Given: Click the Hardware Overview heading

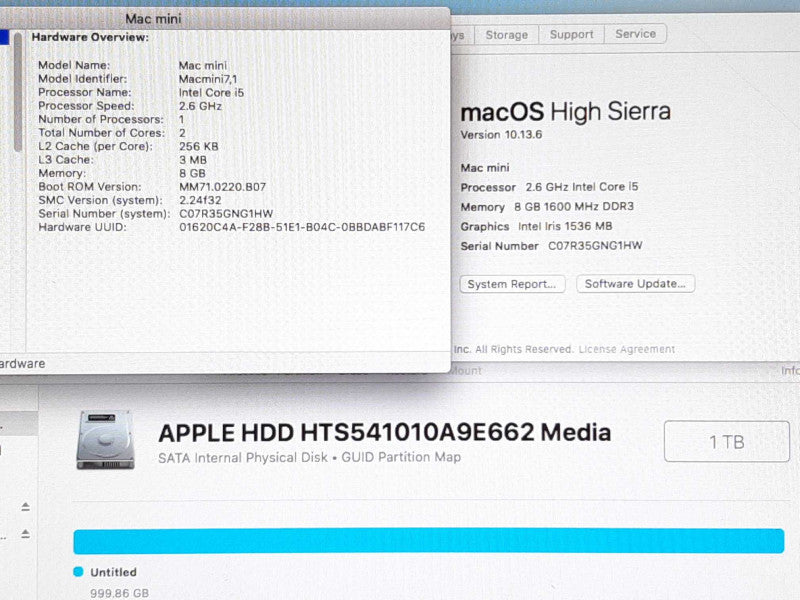Looking at the screenshot, I should [90, 37].
